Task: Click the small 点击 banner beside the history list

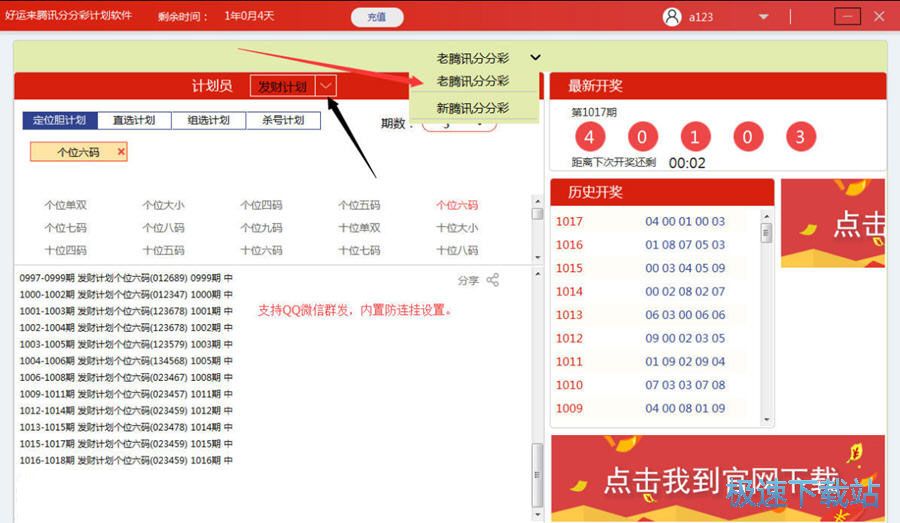Action: click(833, 223)
